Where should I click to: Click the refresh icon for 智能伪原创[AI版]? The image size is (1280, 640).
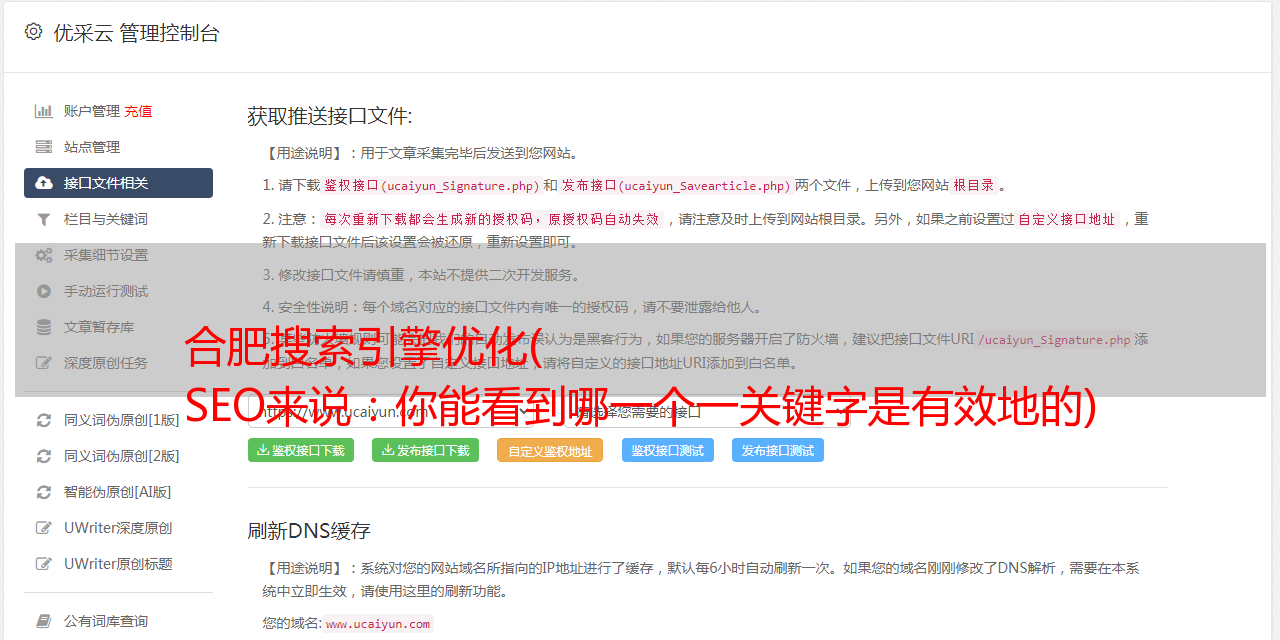tap(44, 492)
